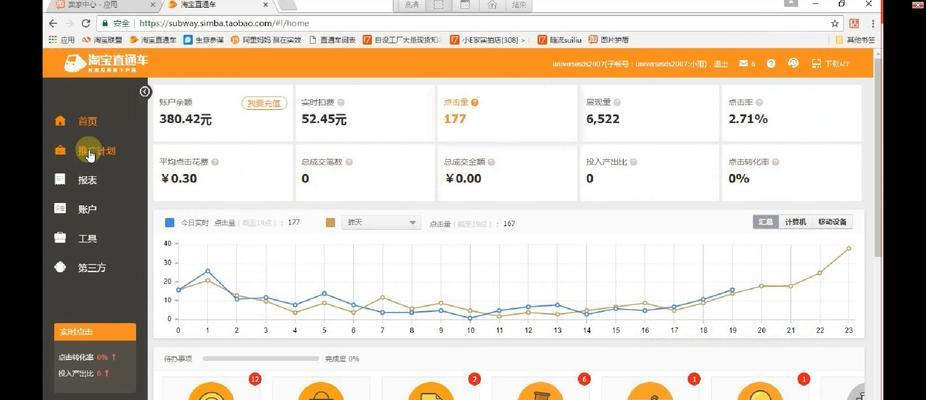The image size is (926, 400).
Task: Click the 实时点击 panel header
Action: [x=95, y=332]
